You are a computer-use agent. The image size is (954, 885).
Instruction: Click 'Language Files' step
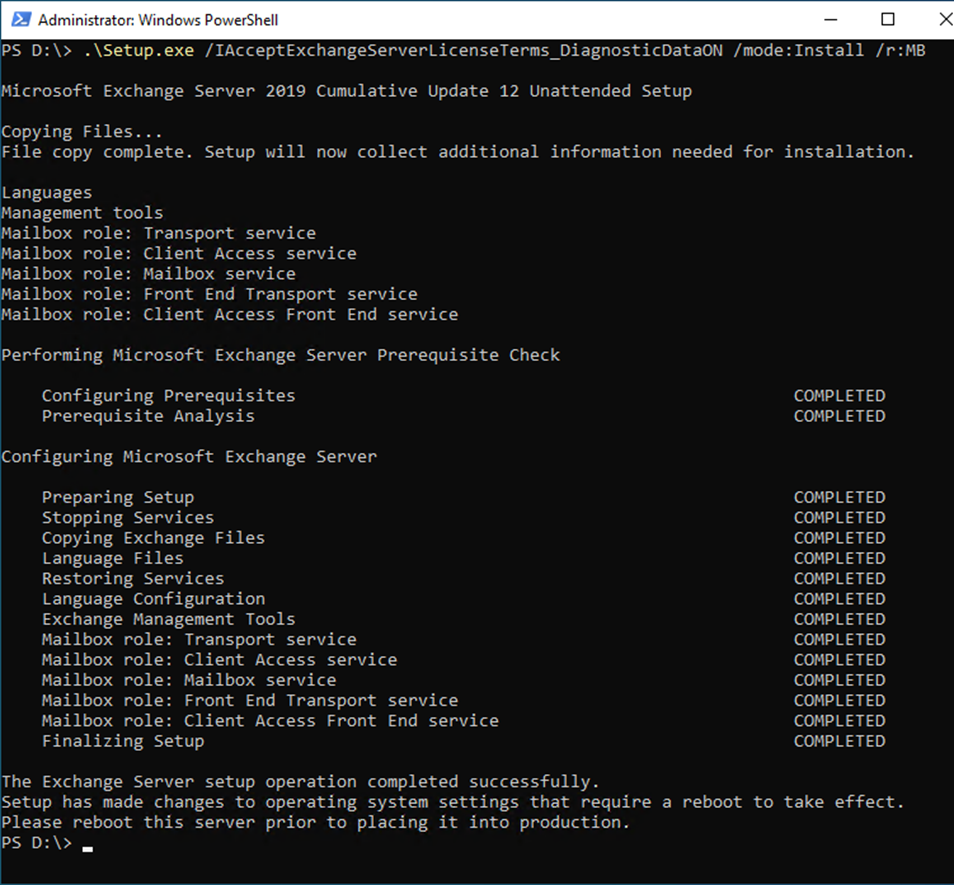[x=113, y=558]
